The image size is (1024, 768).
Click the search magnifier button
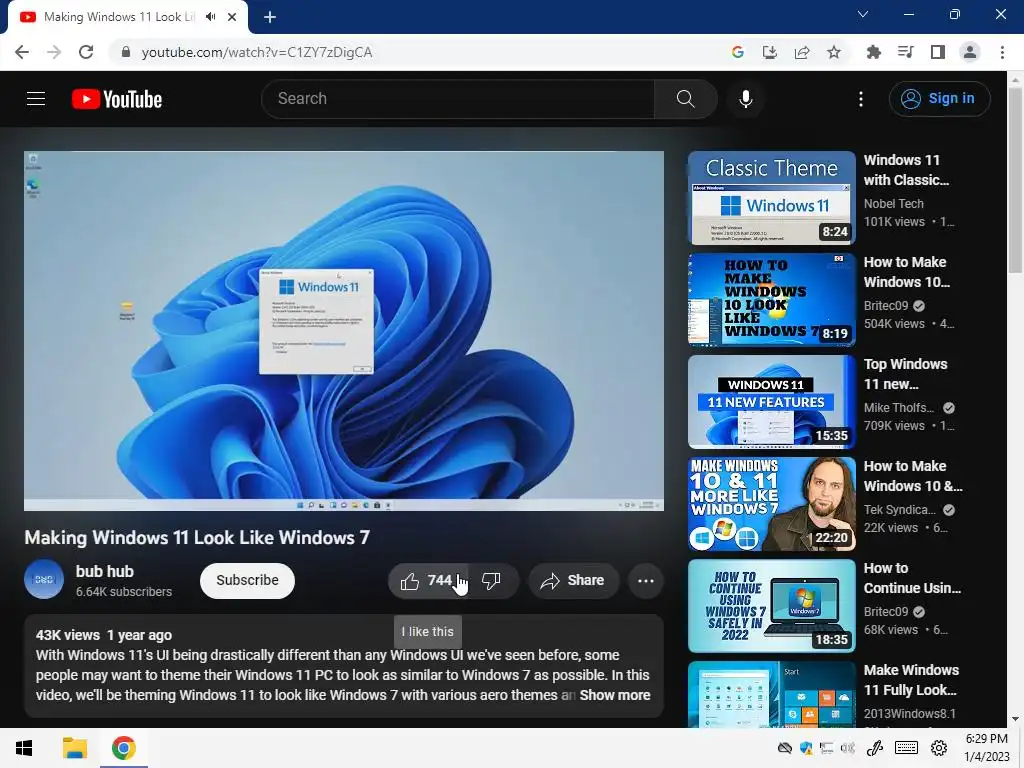point(685,99)
